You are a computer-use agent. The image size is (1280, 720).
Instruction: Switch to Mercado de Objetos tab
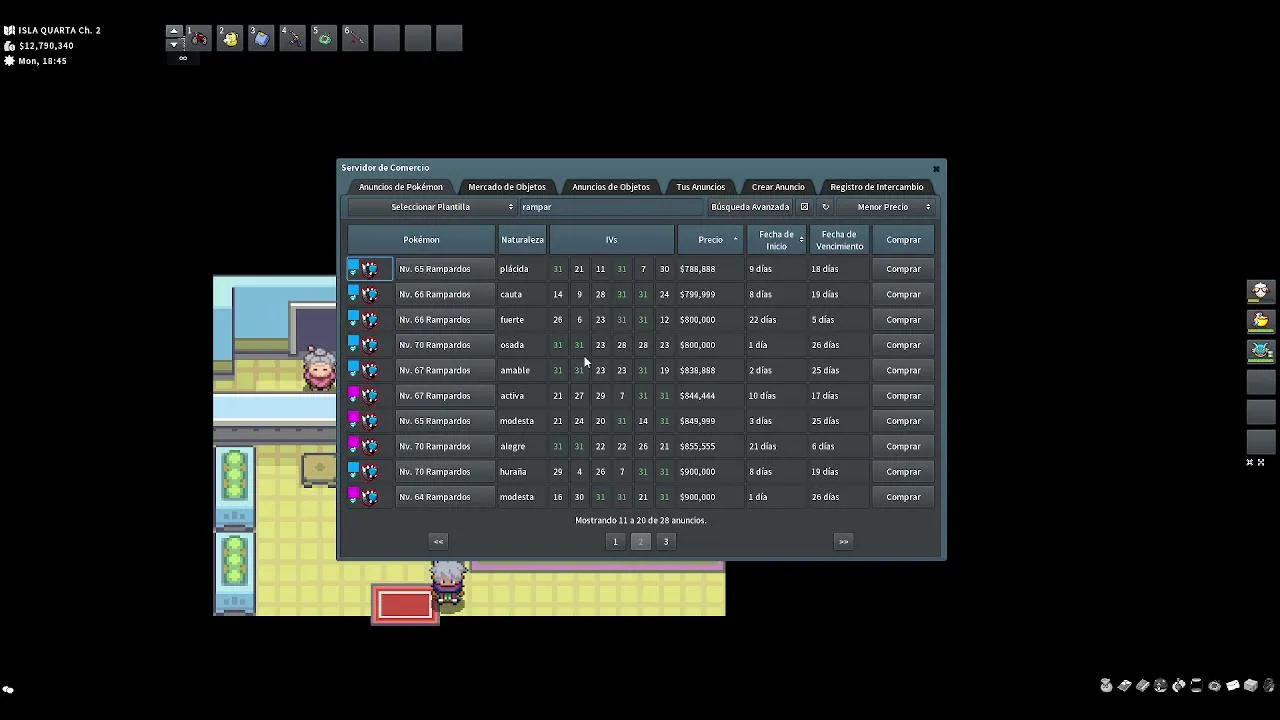[x=507, y=187]
